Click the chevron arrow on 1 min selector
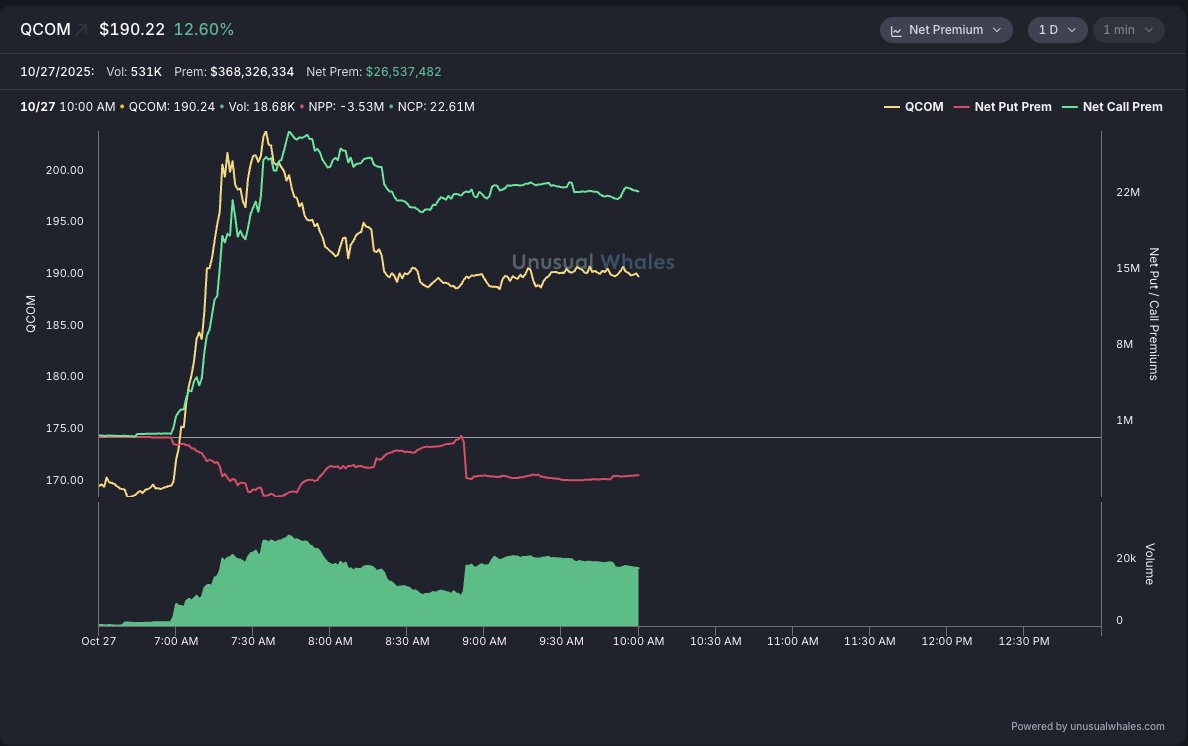Image resolution: width=1188 pixels, height=746 pixels. pos(1147,30)
